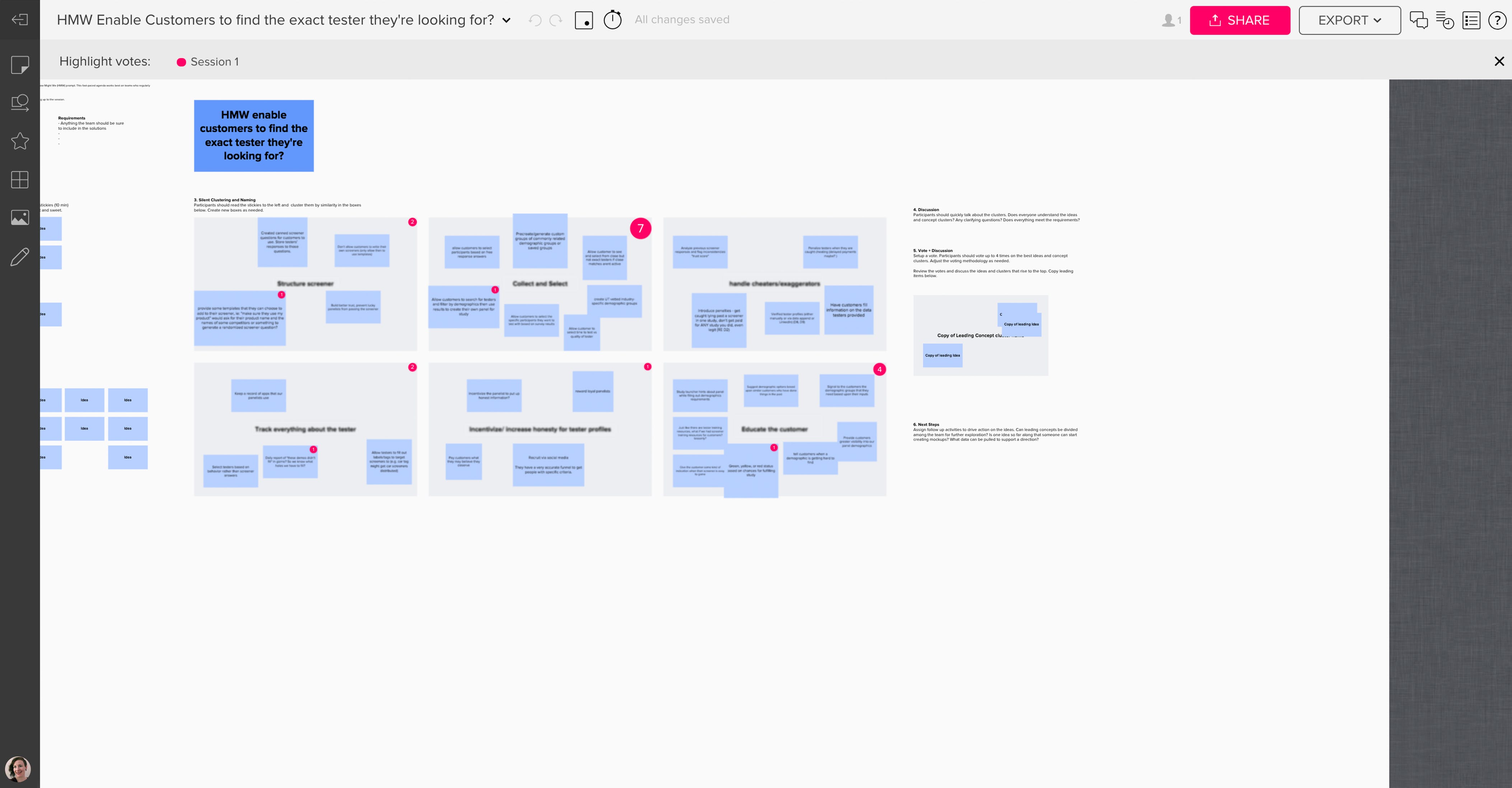Click the Copy of Leading Concept cluster label
Screen dimensions: 1512x788
tap(980, 336)
